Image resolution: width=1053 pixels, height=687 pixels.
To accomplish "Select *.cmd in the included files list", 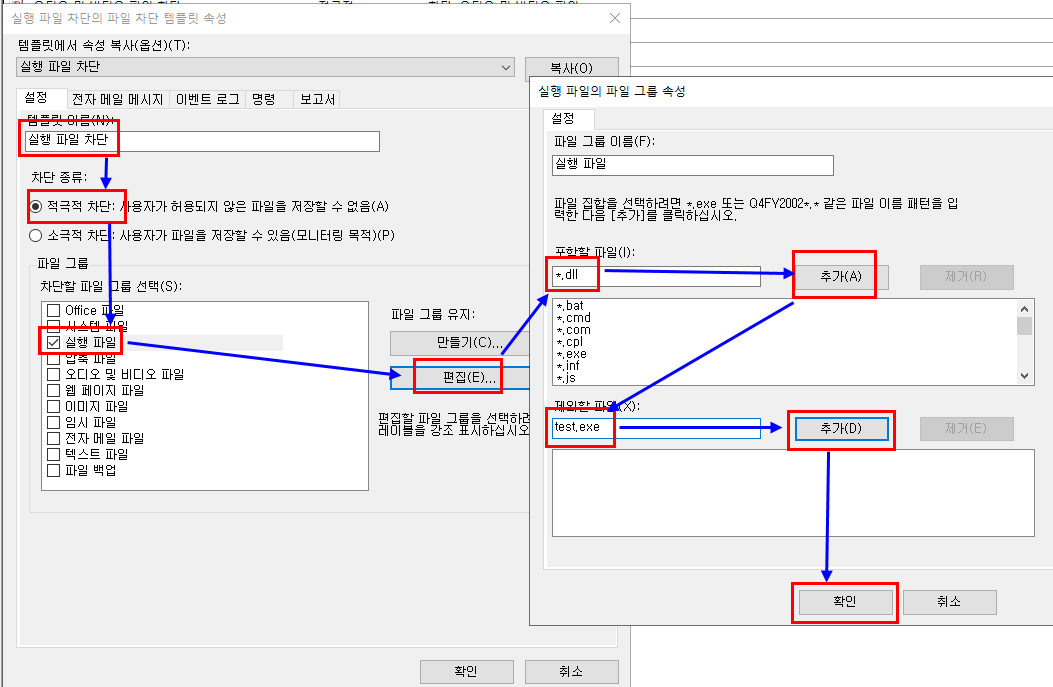I will coord(573,318).
